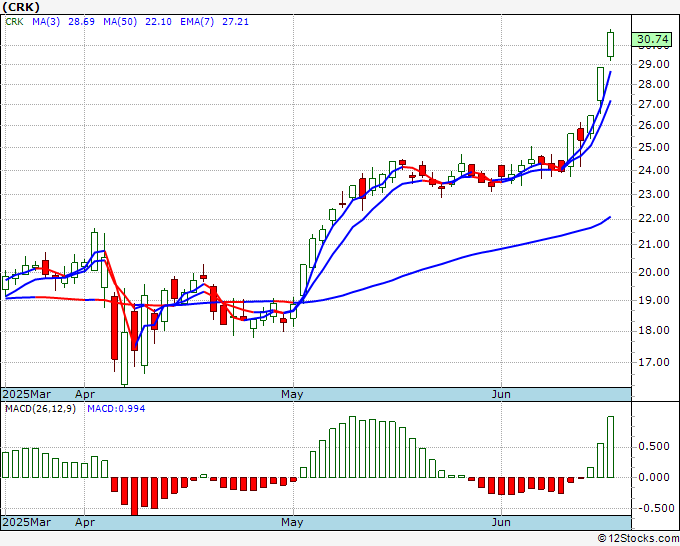Click the 25.00 price axis label

(654, 147)
